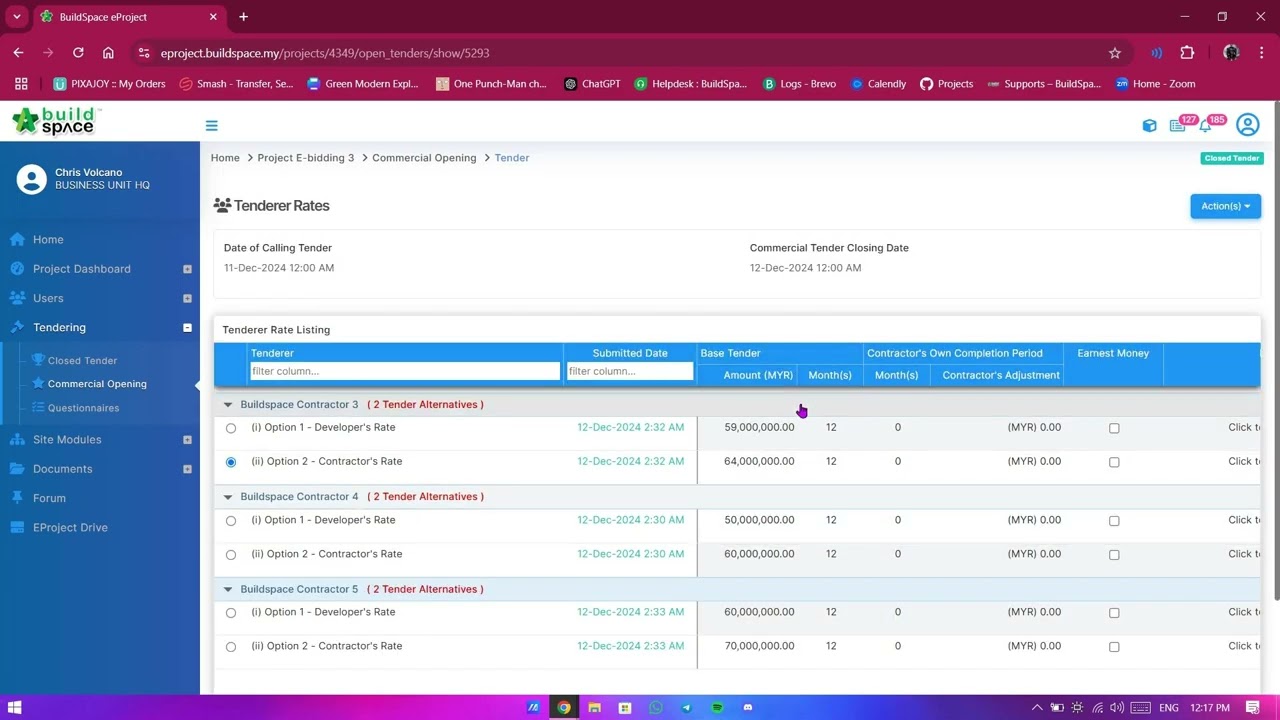Select Contractor 3 Option 1 Developer's Rate radio

(231, 428)
